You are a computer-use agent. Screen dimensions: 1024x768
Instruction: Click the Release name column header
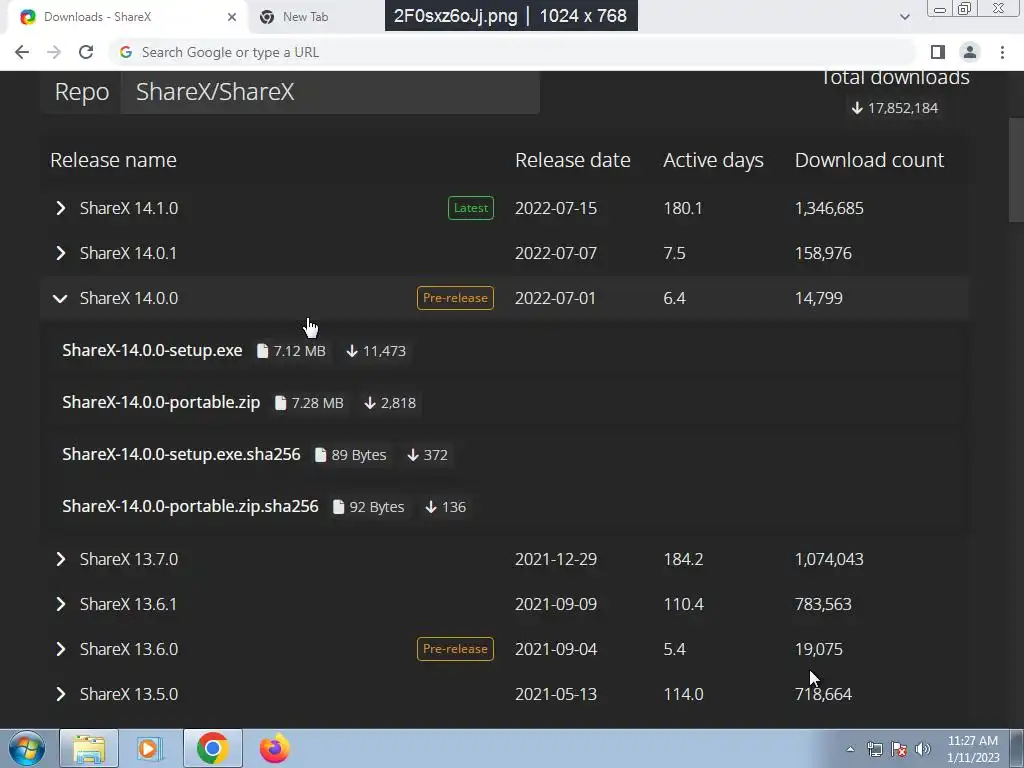[114, 160]
